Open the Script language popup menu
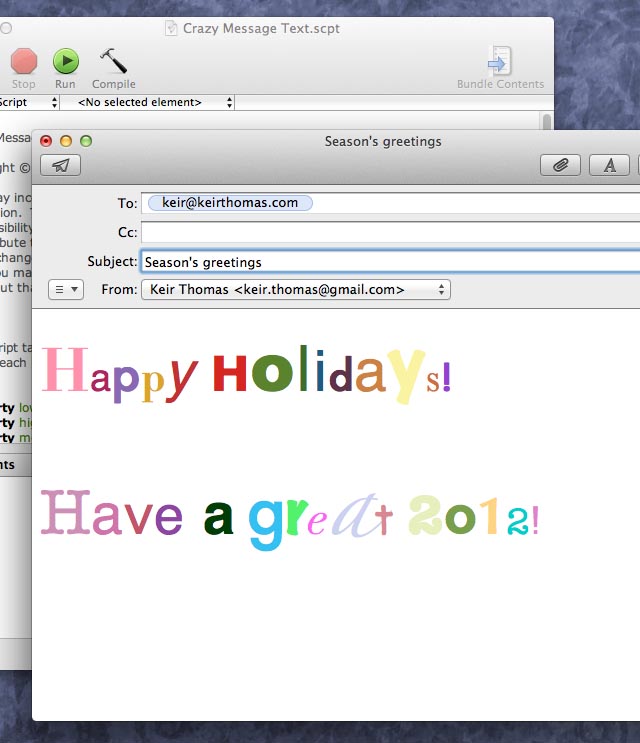 click(x=30, y=102)
